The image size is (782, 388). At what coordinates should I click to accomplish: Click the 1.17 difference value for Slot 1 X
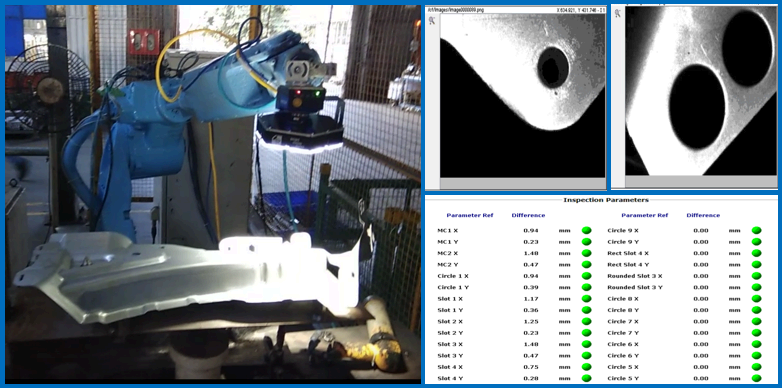[530, 299]
